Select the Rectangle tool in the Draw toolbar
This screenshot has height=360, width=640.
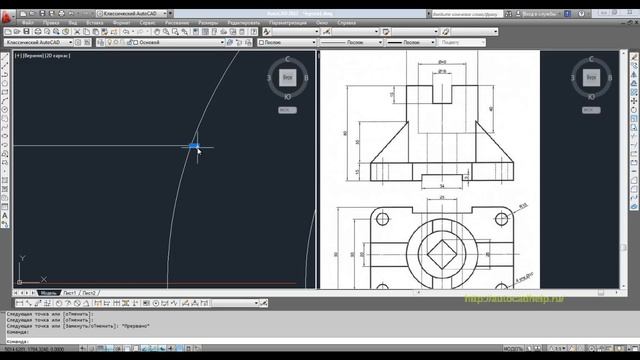click(x=5, y=92)
